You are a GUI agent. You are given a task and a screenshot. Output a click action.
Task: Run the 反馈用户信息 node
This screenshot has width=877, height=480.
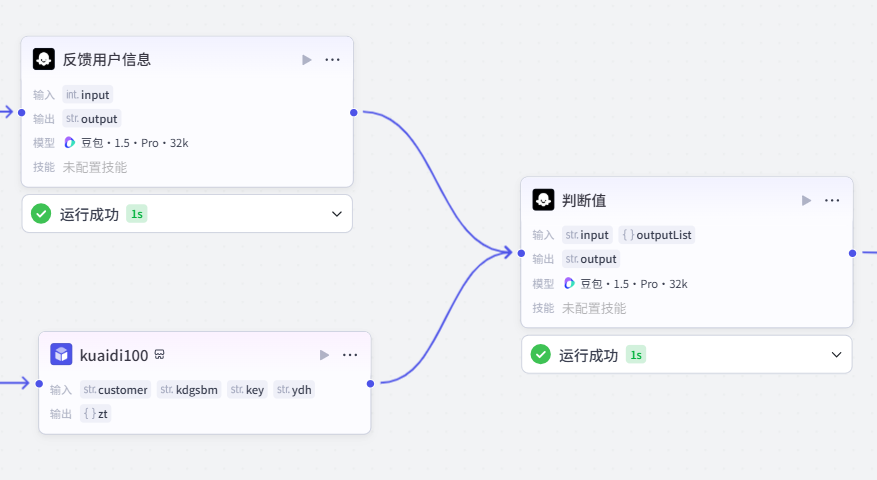pyautogui.click(x=307, y=60)
